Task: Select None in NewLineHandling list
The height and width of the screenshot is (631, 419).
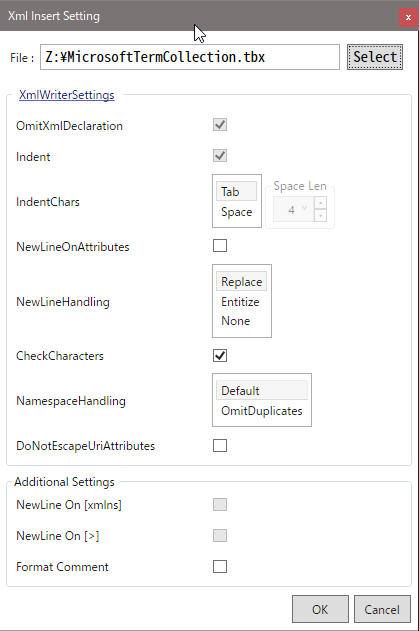Action: [241, 321]
